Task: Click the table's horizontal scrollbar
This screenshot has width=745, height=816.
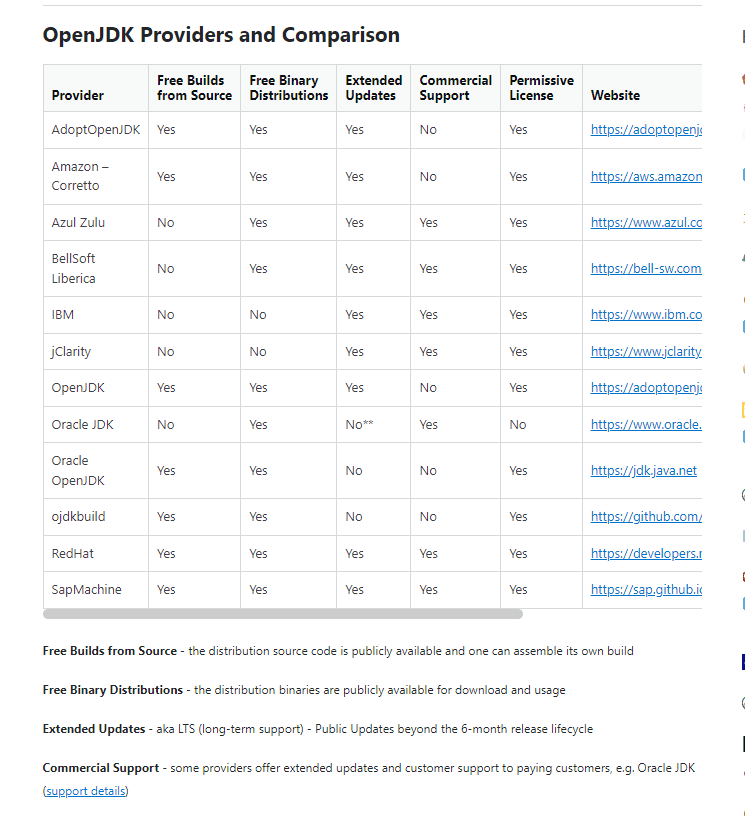Action: (282, 614)
